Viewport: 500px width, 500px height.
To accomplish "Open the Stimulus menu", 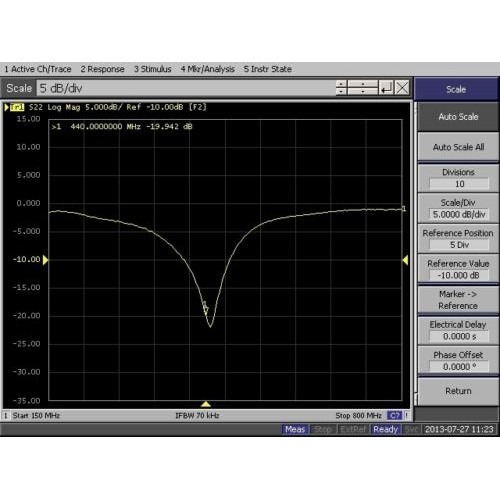I will [152, 69].
